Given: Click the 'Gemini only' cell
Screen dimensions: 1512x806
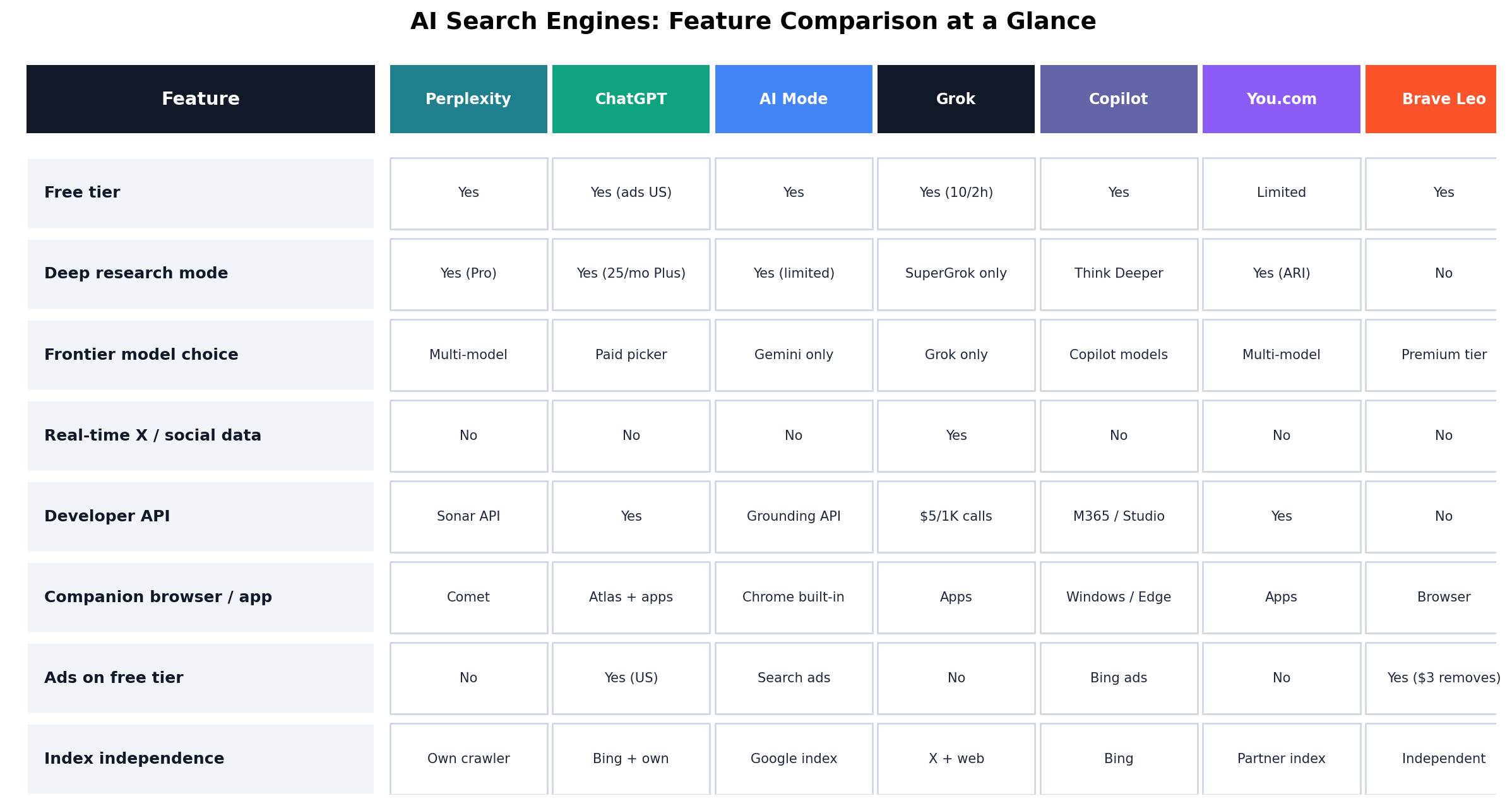Looking at the screenshot, I should click(x=794, y=355).
